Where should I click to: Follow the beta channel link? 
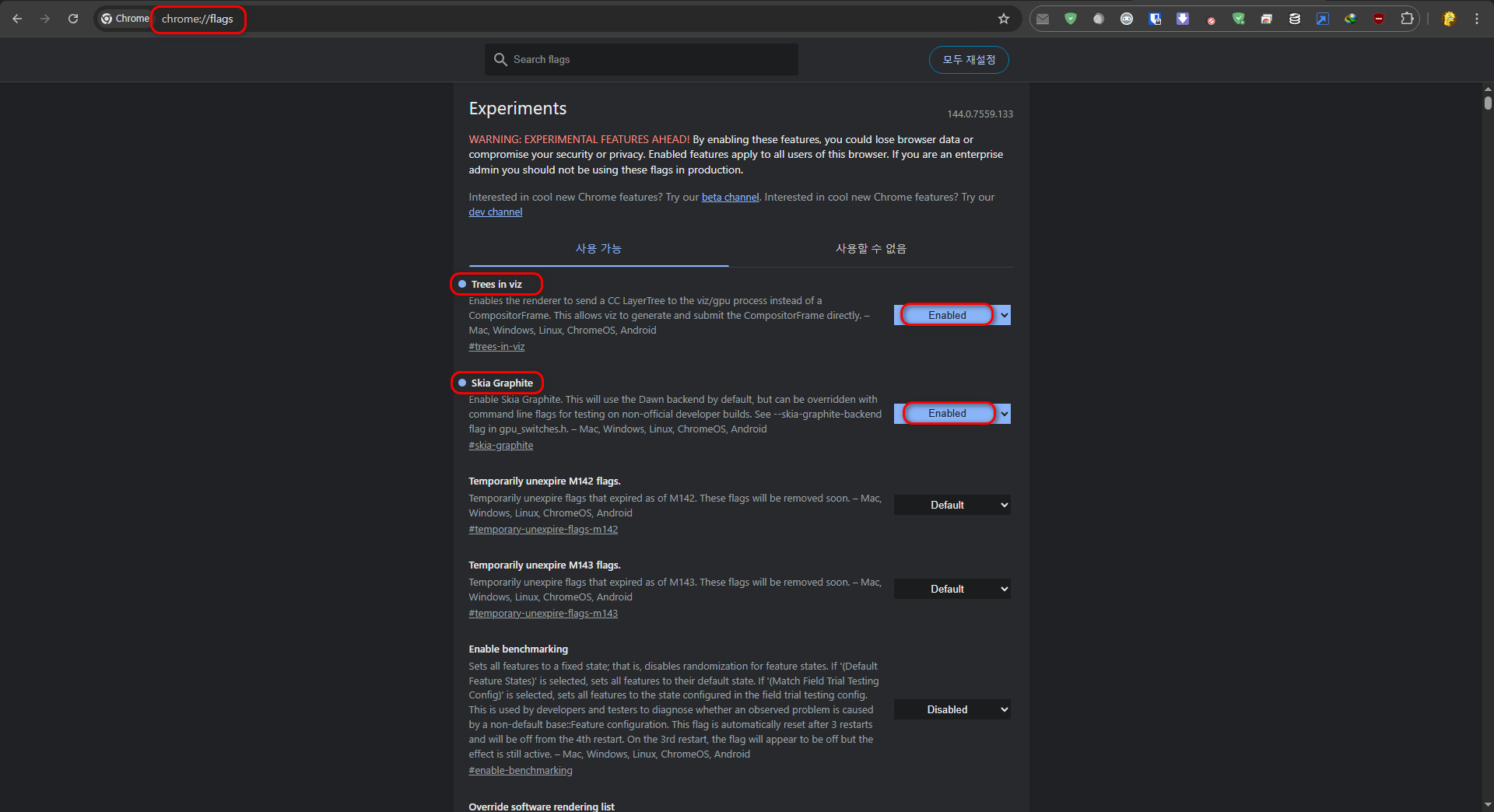coord(730,198)
